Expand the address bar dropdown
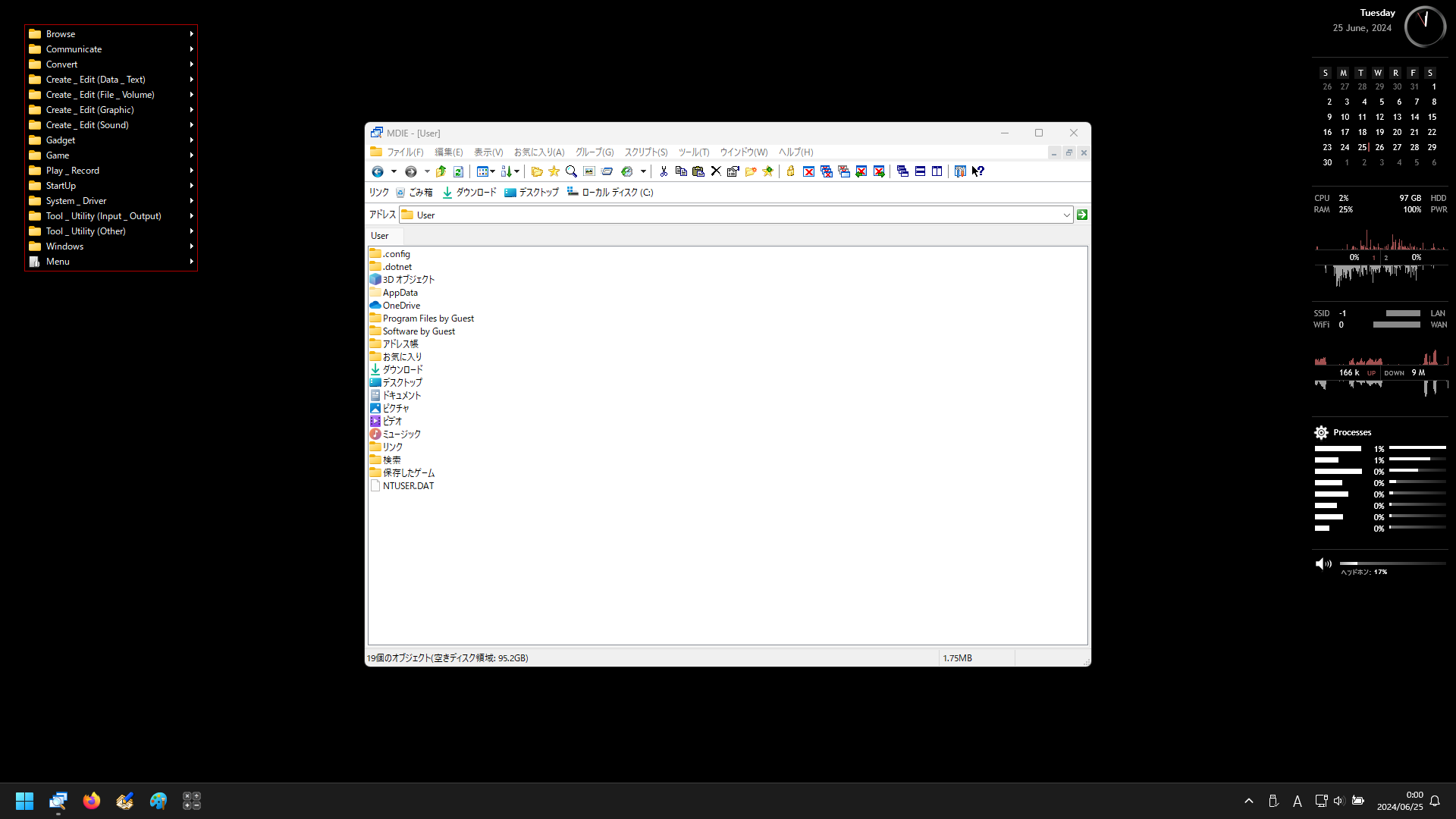 [1066, 215]
